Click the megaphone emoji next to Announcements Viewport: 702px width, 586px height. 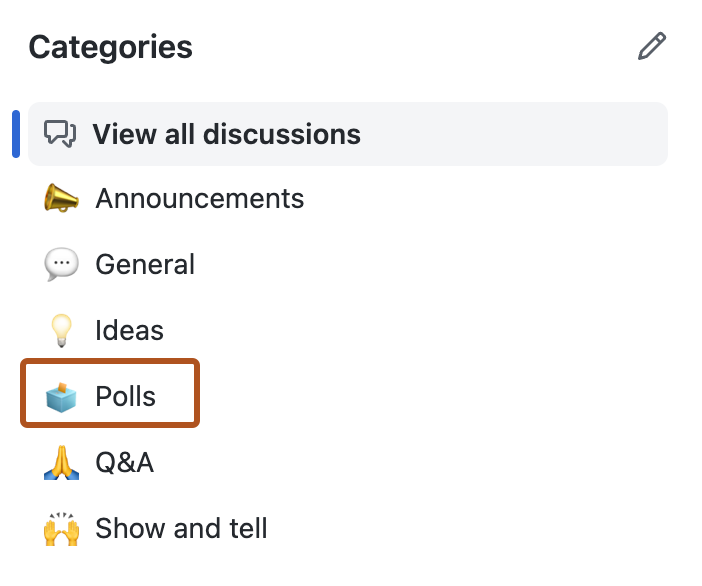(61, 198)
